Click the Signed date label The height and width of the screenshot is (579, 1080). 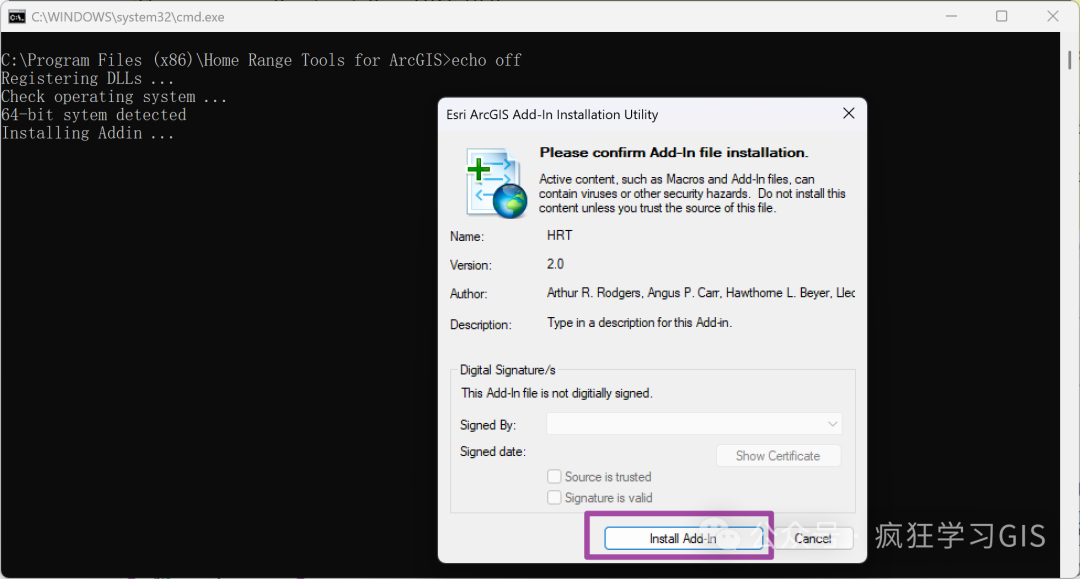[492, 452]
